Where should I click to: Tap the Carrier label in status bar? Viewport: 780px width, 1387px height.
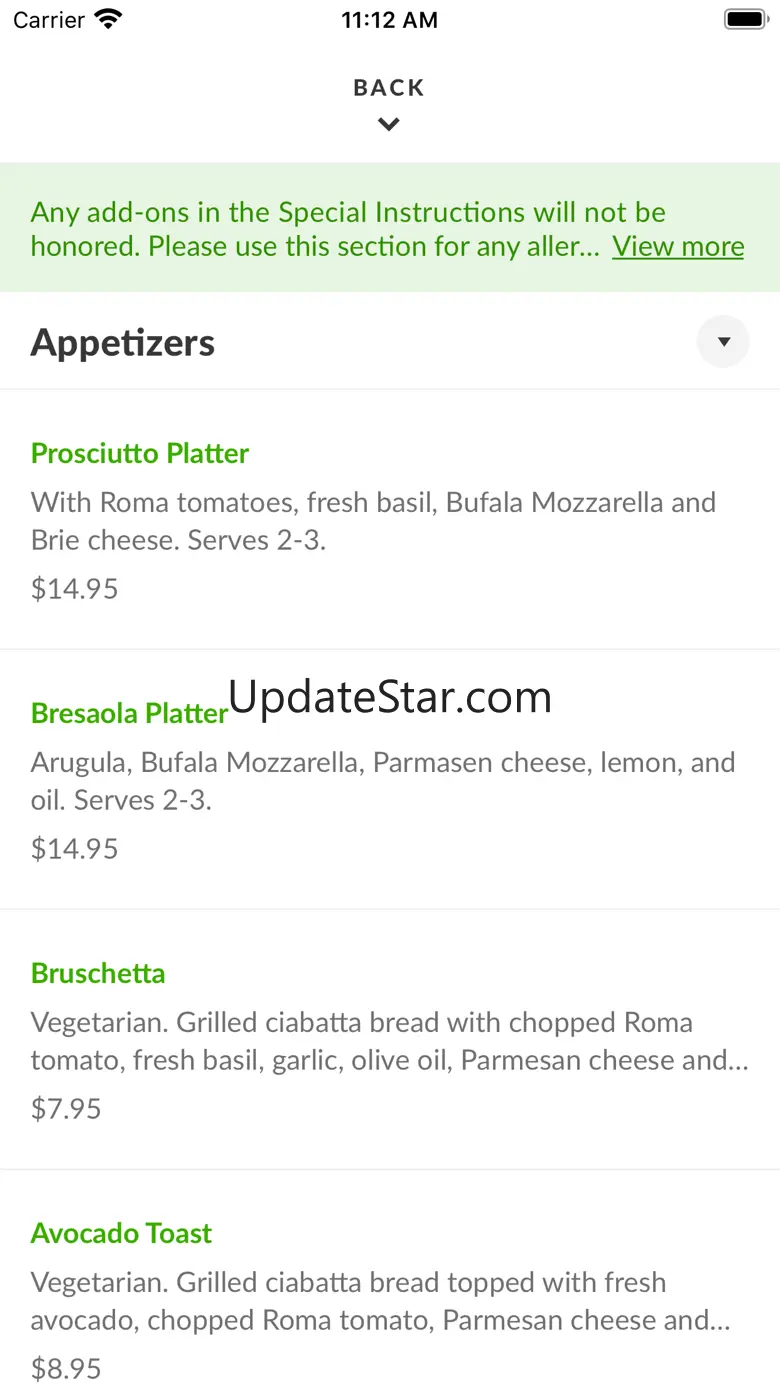pos(49,20)
